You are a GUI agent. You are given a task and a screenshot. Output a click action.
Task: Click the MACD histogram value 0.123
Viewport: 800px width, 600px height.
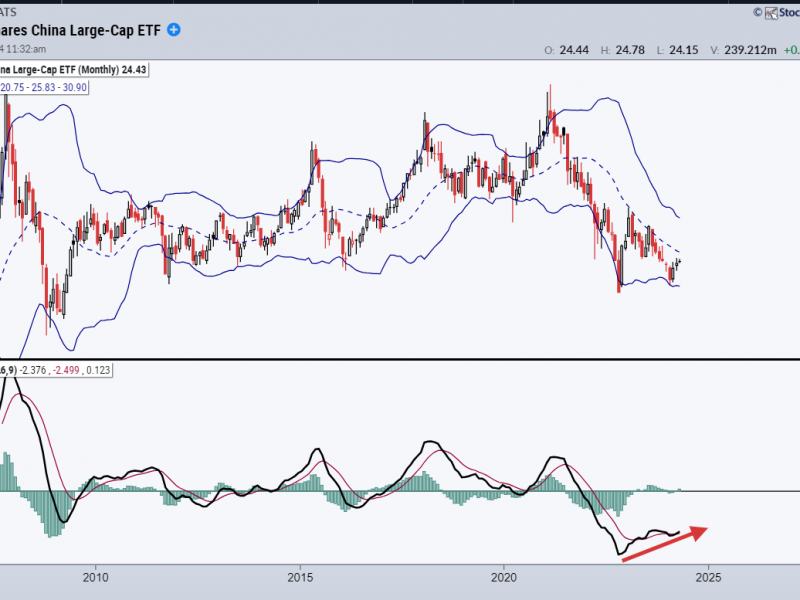(98, 370)
